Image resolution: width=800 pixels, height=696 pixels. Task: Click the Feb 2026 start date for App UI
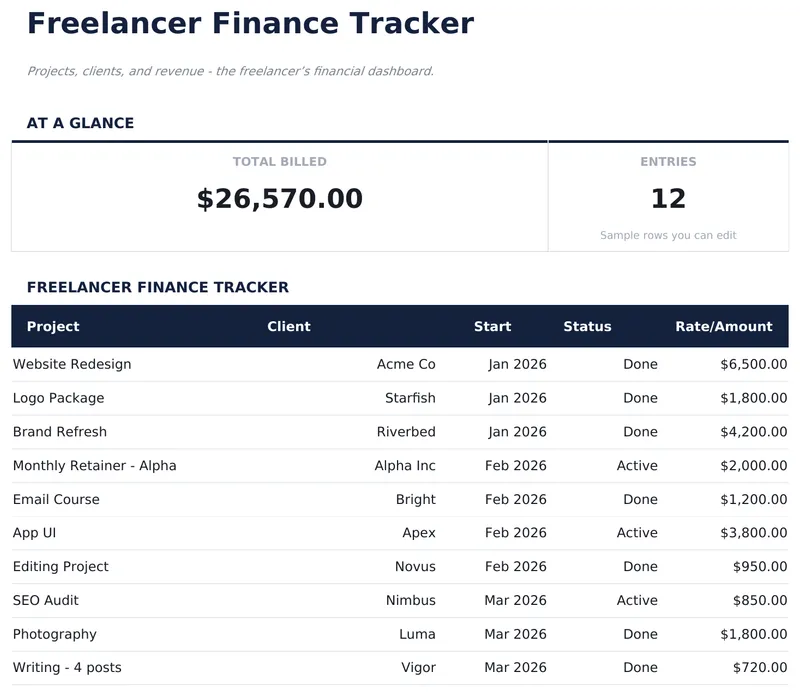(x=515, y=533)
